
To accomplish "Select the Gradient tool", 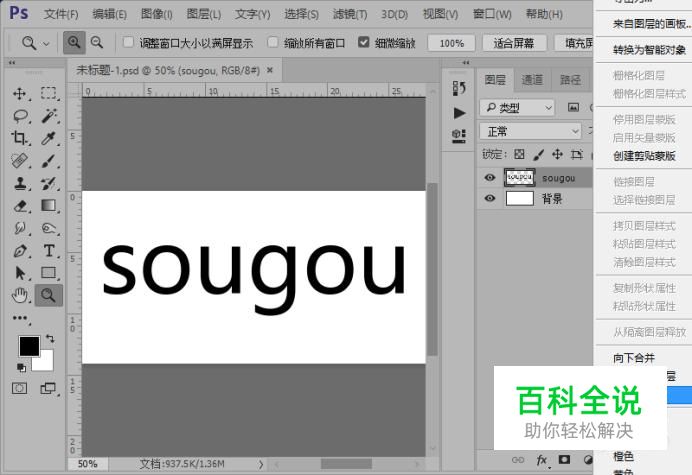I will click(48, 205).
